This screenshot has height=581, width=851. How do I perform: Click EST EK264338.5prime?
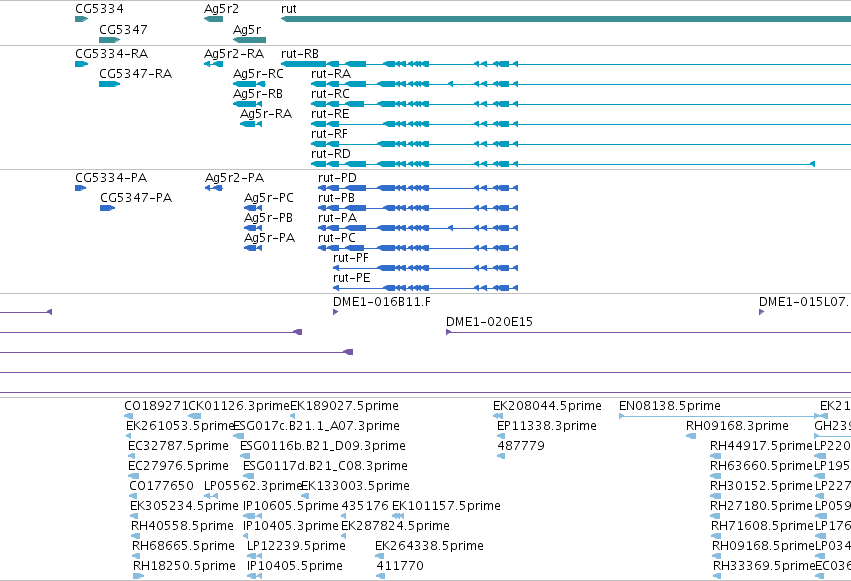pos(430,547)
